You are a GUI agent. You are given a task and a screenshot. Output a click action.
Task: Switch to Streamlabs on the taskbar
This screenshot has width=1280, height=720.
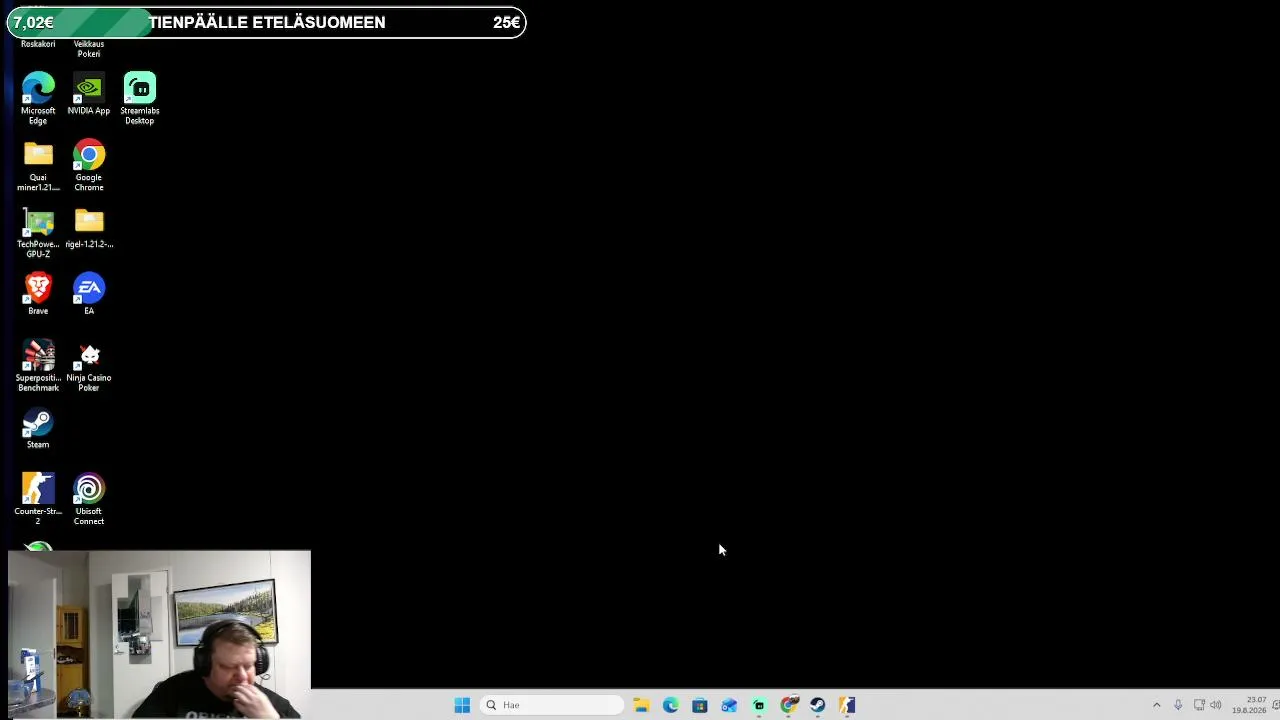click(x=759, y=705)
